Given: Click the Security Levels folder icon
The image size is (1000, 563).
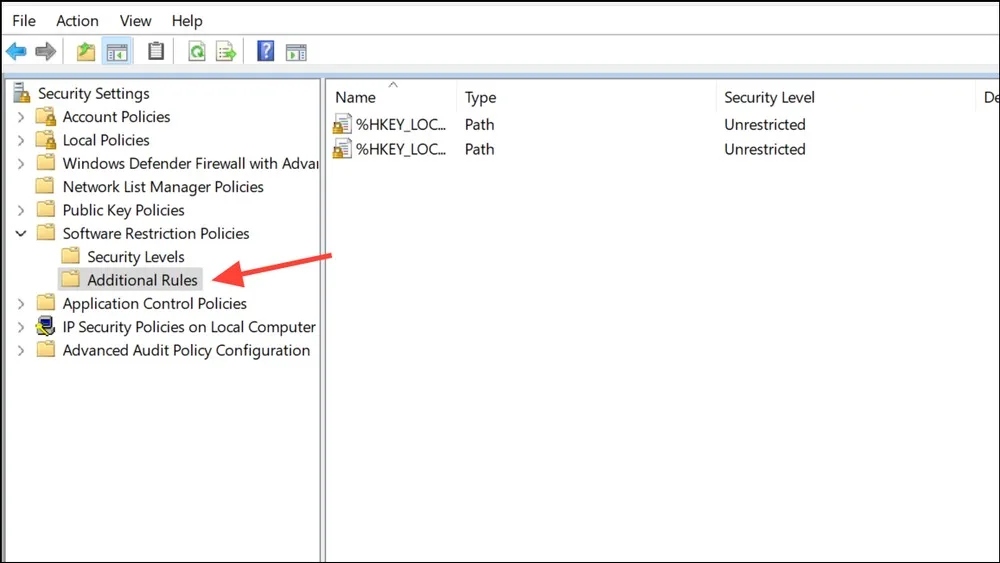Looking at the screenshot, I should pyautogui.click(x=70, y=256).
